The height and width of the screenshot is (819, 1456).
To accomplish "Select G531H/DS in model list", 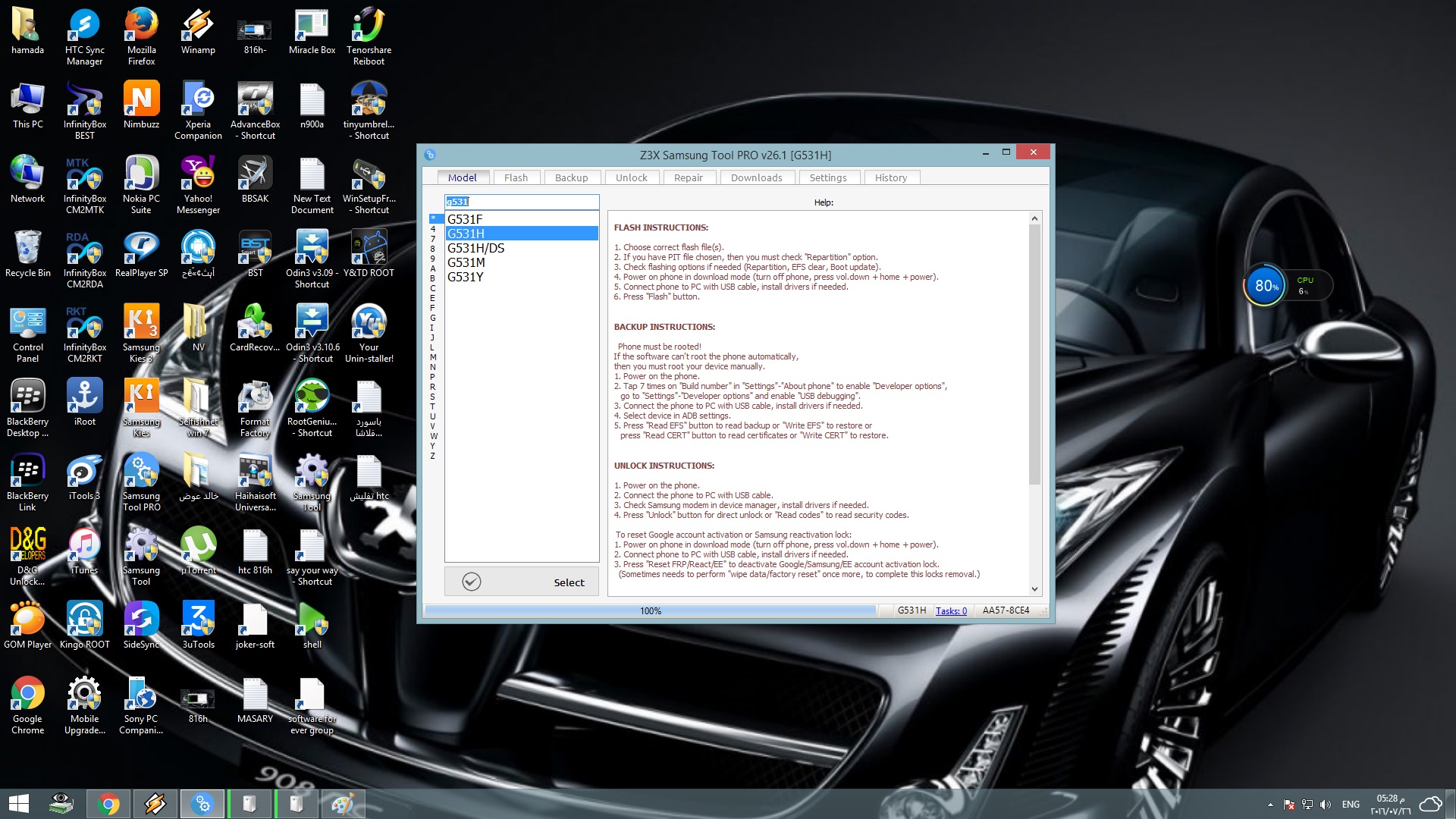I will coord(521,248).
